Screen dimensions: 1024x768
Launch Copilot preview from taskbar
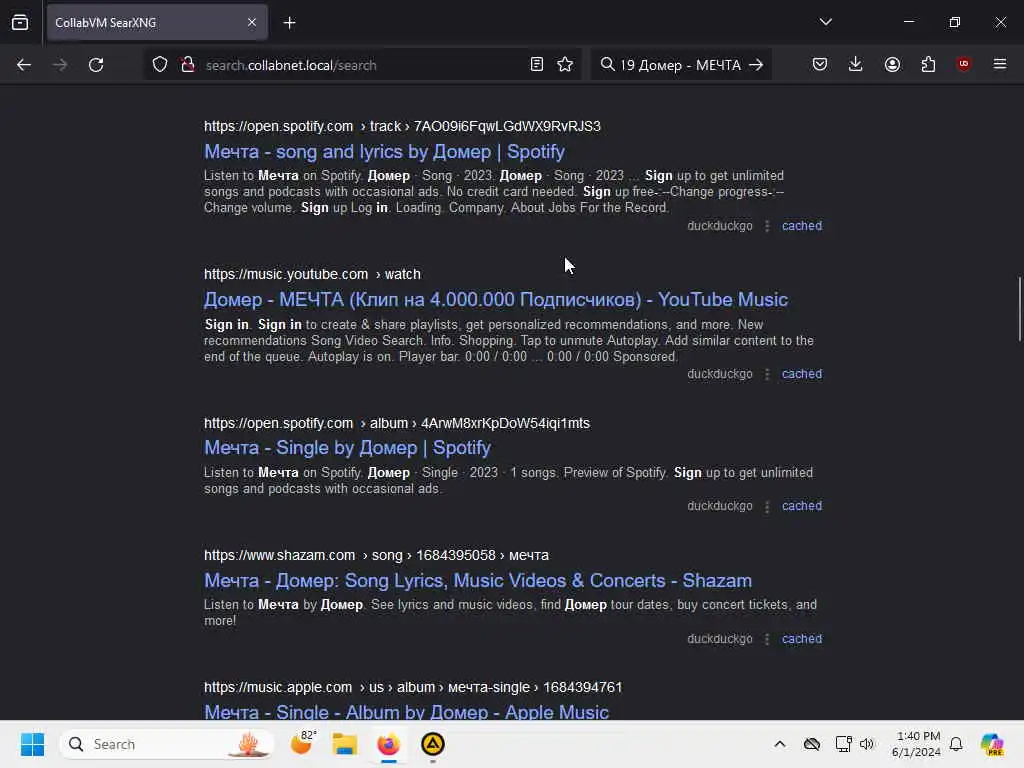pyautogui.click(x=992, y=744)
